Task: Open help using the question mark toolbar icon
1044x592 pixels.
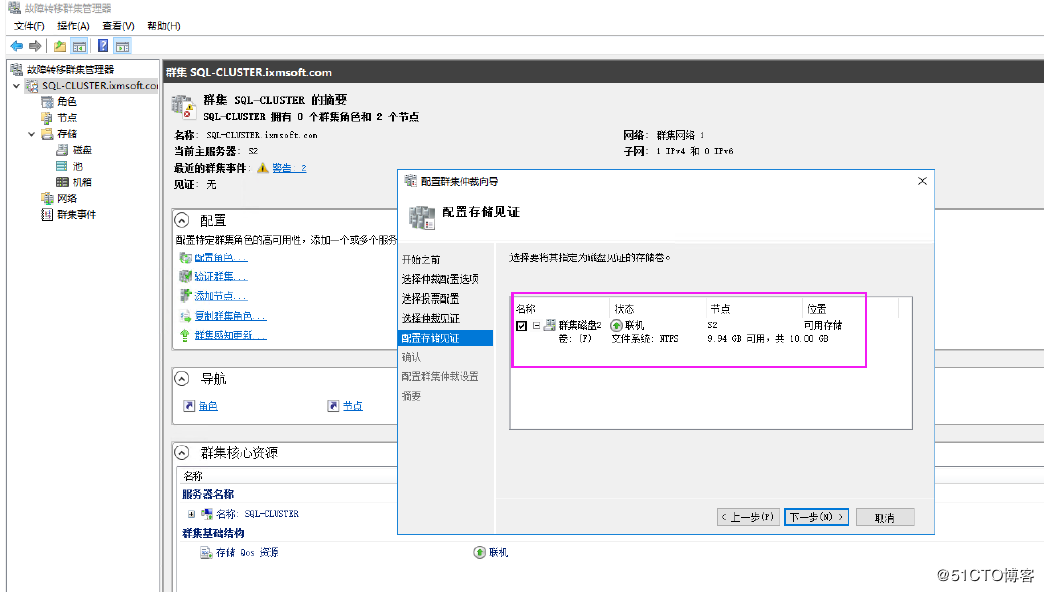Action: [103, 44]
